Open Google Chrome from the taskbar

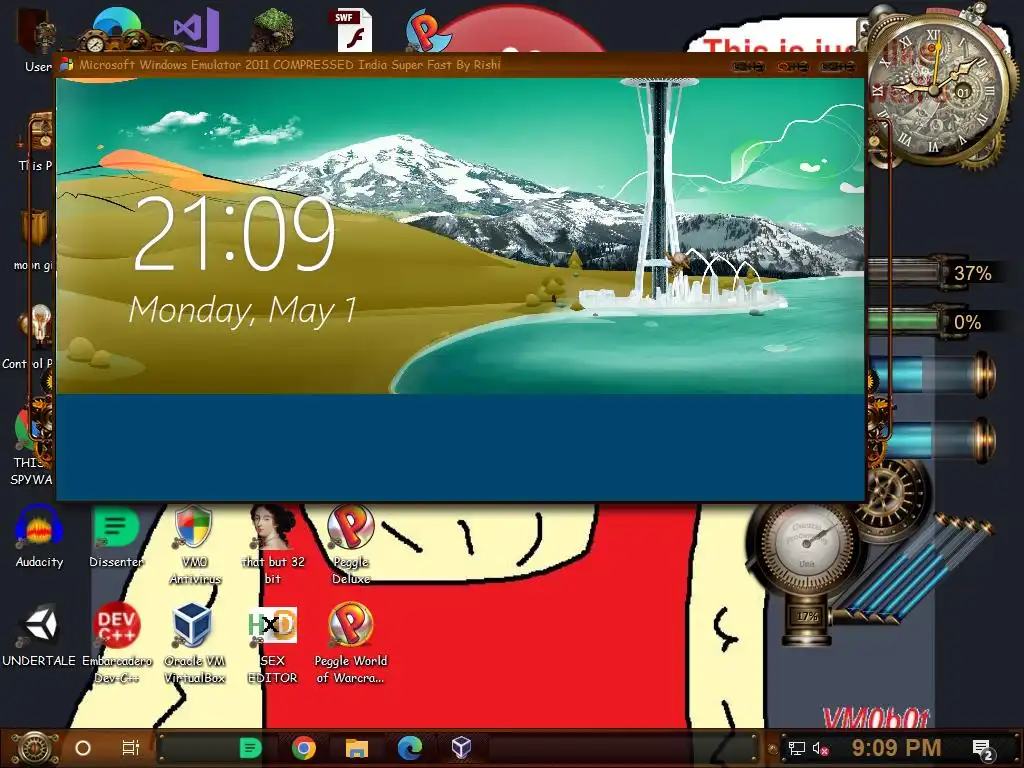[304, 748]
